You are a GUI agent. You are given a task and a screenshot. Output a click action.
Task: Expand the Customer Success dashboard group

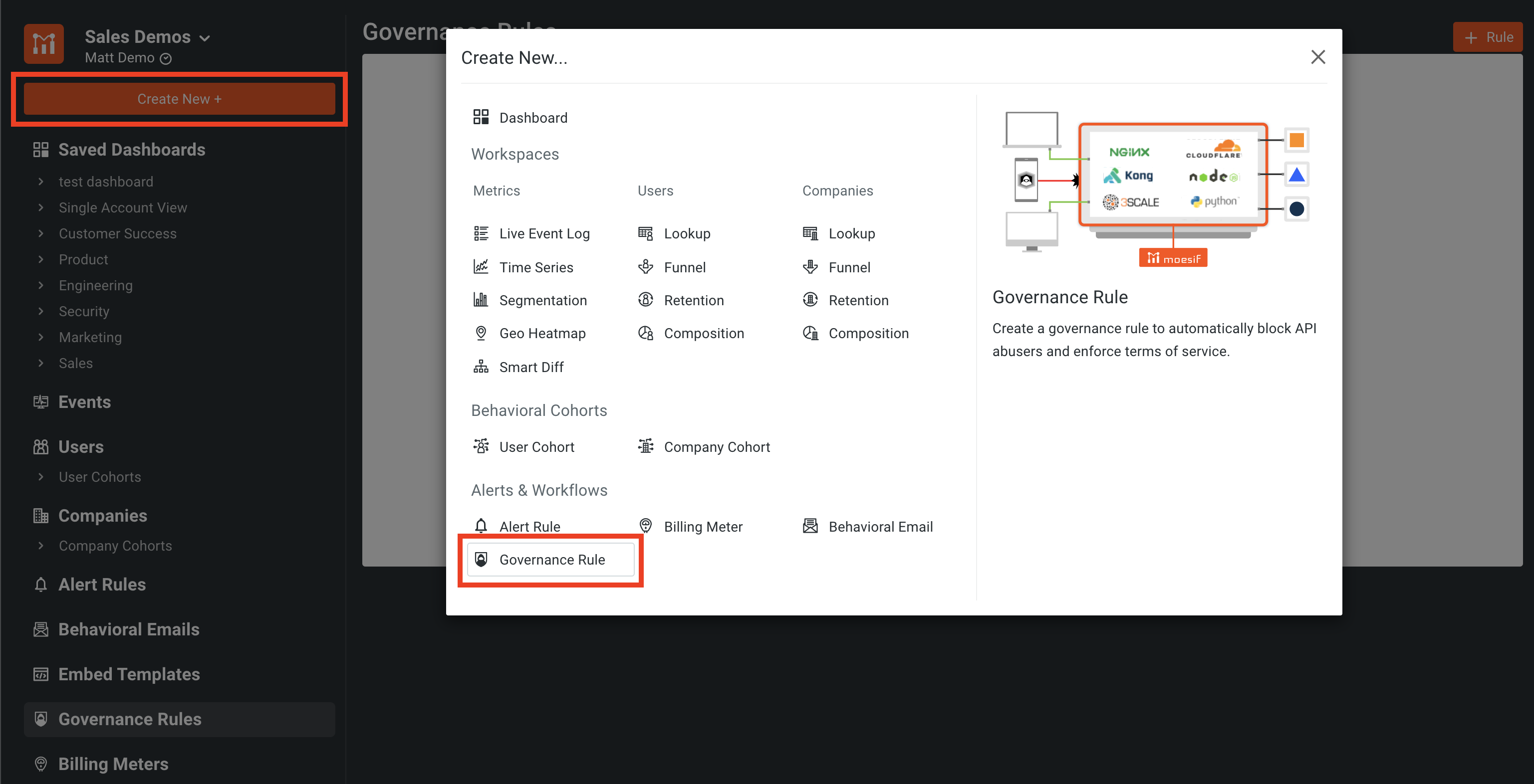(117, 233)
